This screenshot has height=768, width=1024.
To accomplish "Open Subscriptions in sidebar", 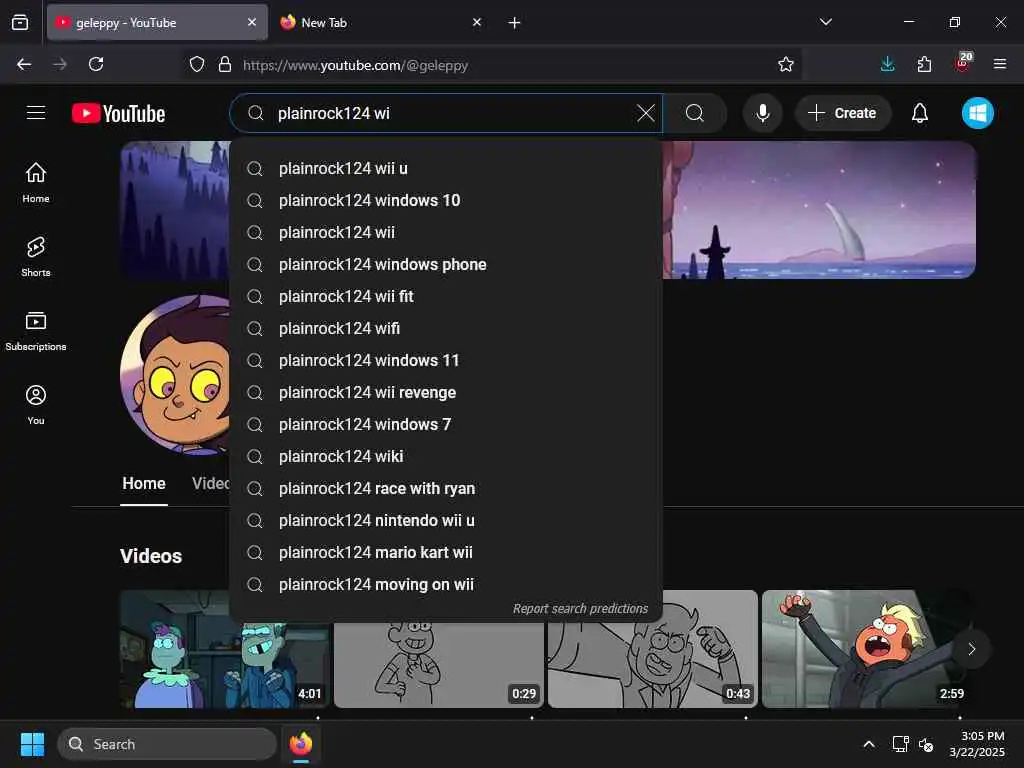I will pyautogui.click(x=36, y=331).
